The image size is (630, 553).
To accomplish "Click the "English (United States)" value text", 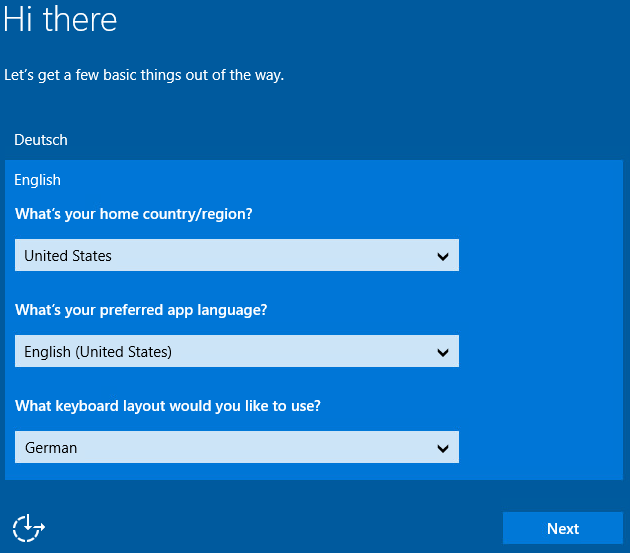I will [x=98, y=352].
